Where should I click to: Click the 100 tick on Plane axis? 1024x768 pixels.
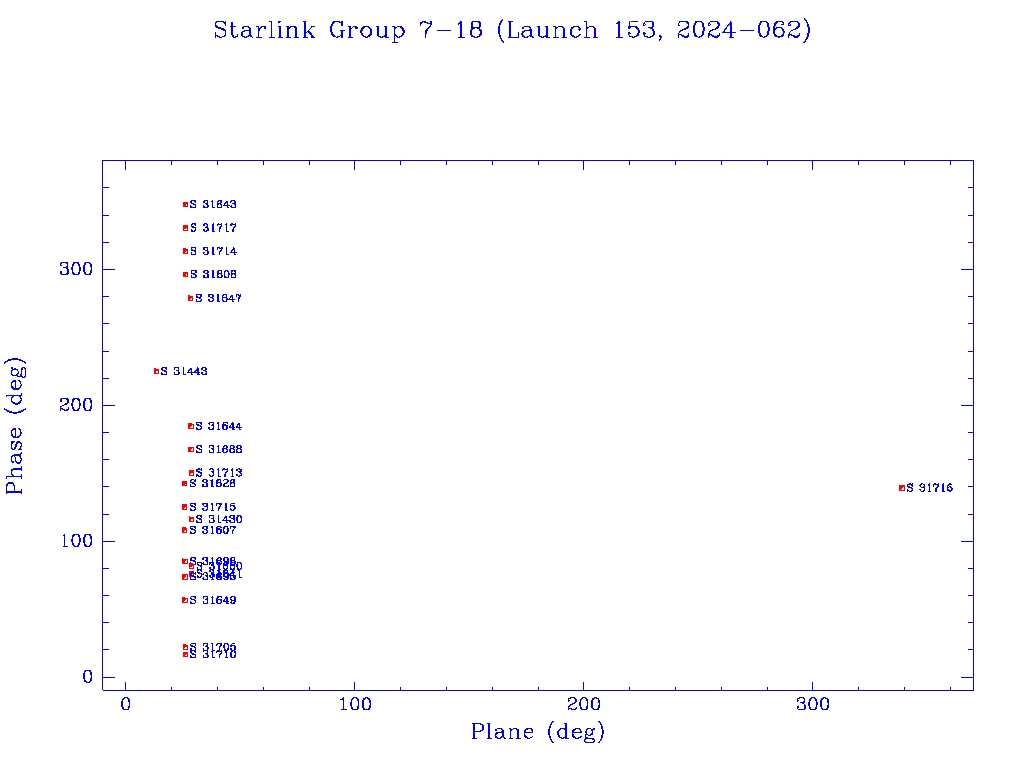(x=355, y=704)
